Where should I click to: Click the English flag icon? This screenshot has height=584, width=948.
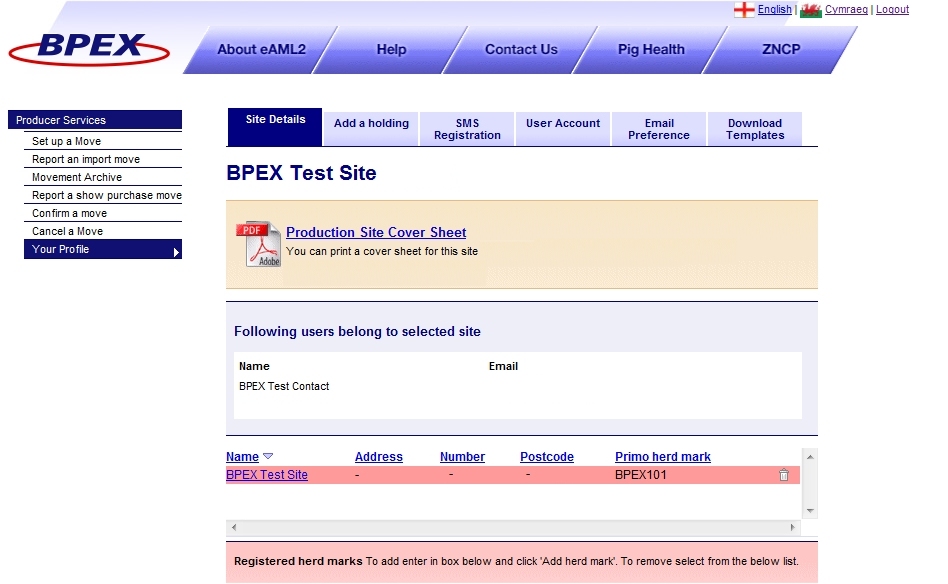pyautogui.click(x=744, y=10)
